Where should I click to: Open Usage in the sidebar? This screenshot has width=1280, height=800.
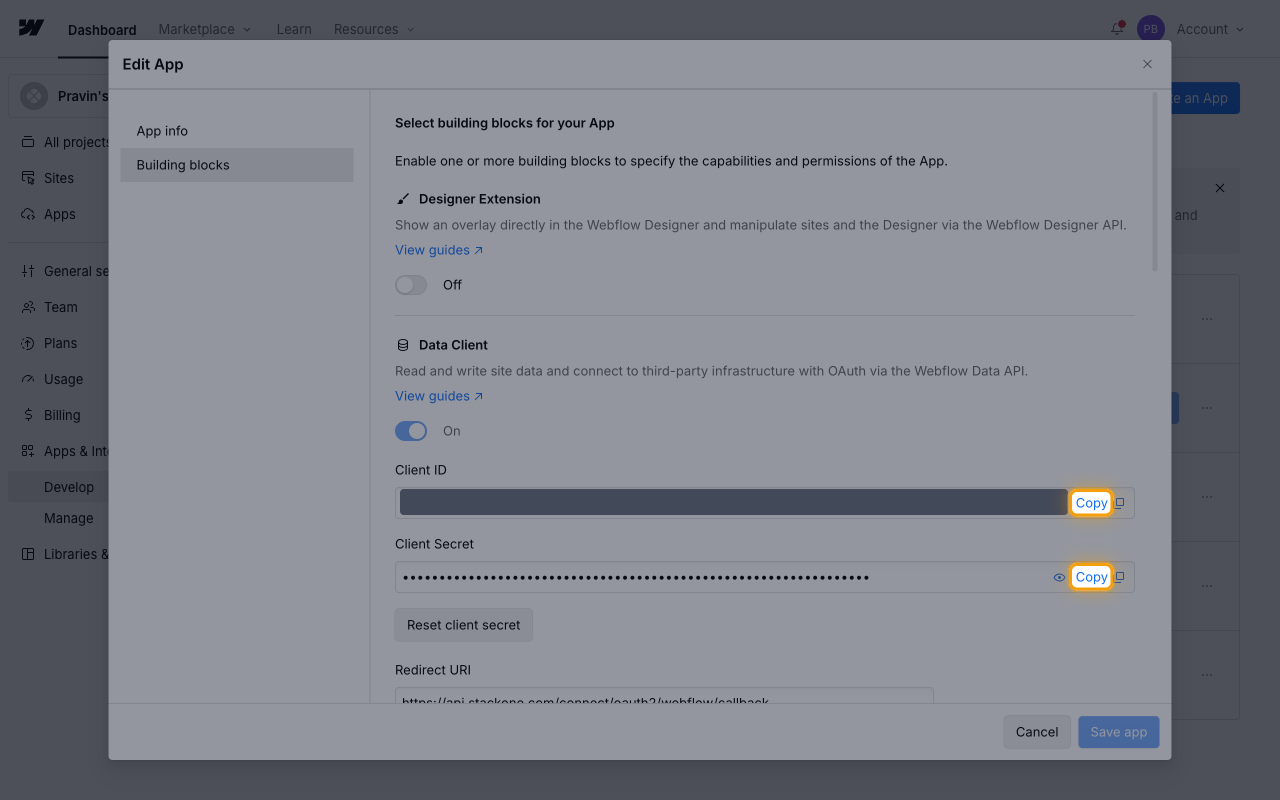(x=64, y=379)
